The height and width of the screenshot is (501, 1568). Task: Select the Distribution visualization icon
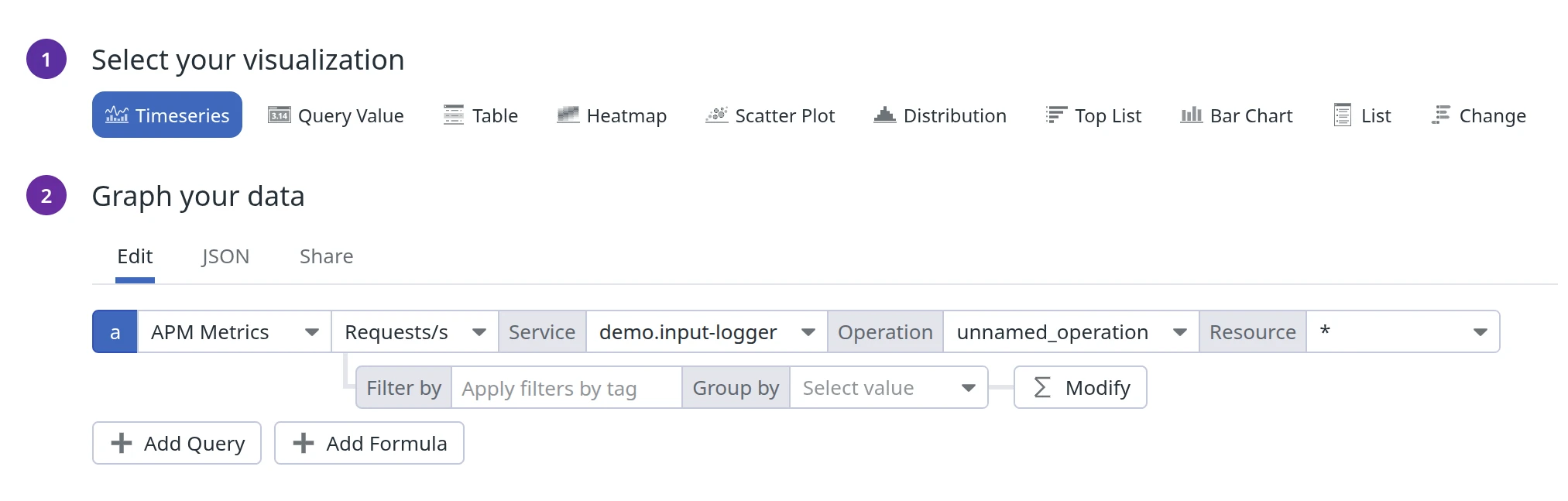point(884,115)
